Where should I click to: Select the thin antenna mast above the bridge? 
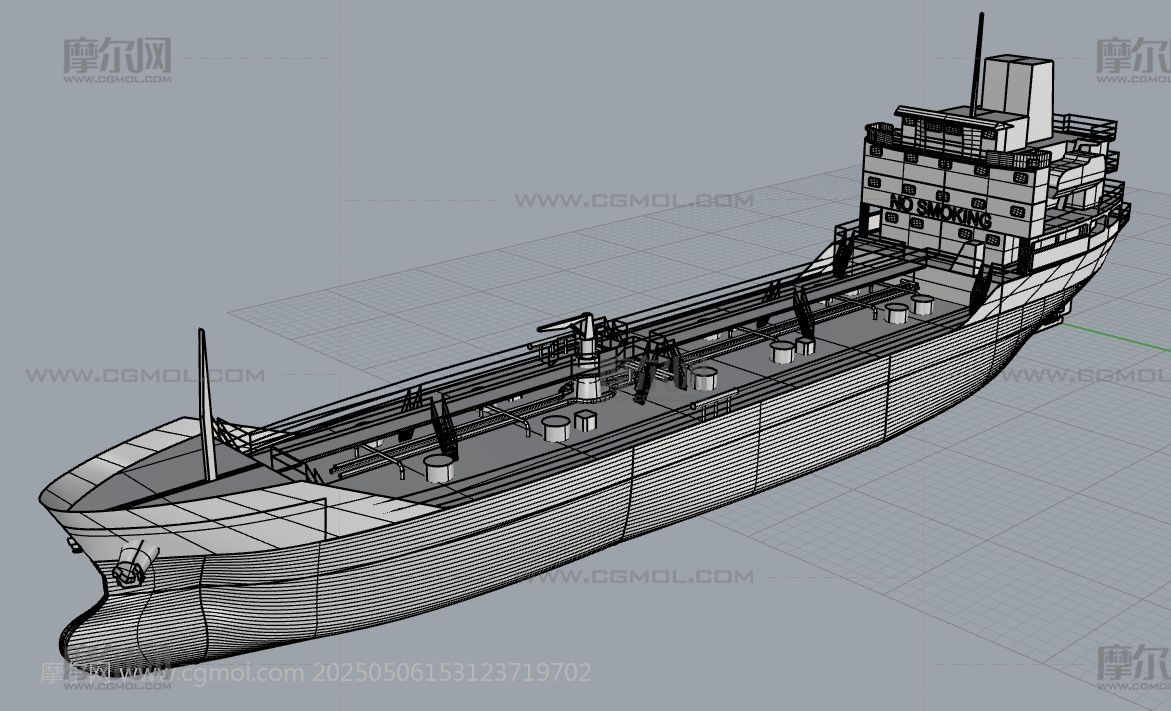point(977,63)
